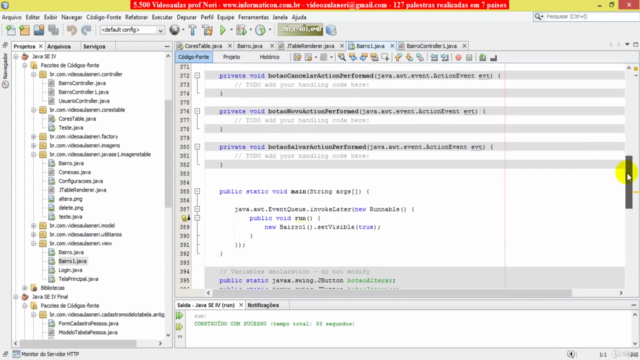Click Find Selection magnifier icon in editor toolbar

[342, 58]
